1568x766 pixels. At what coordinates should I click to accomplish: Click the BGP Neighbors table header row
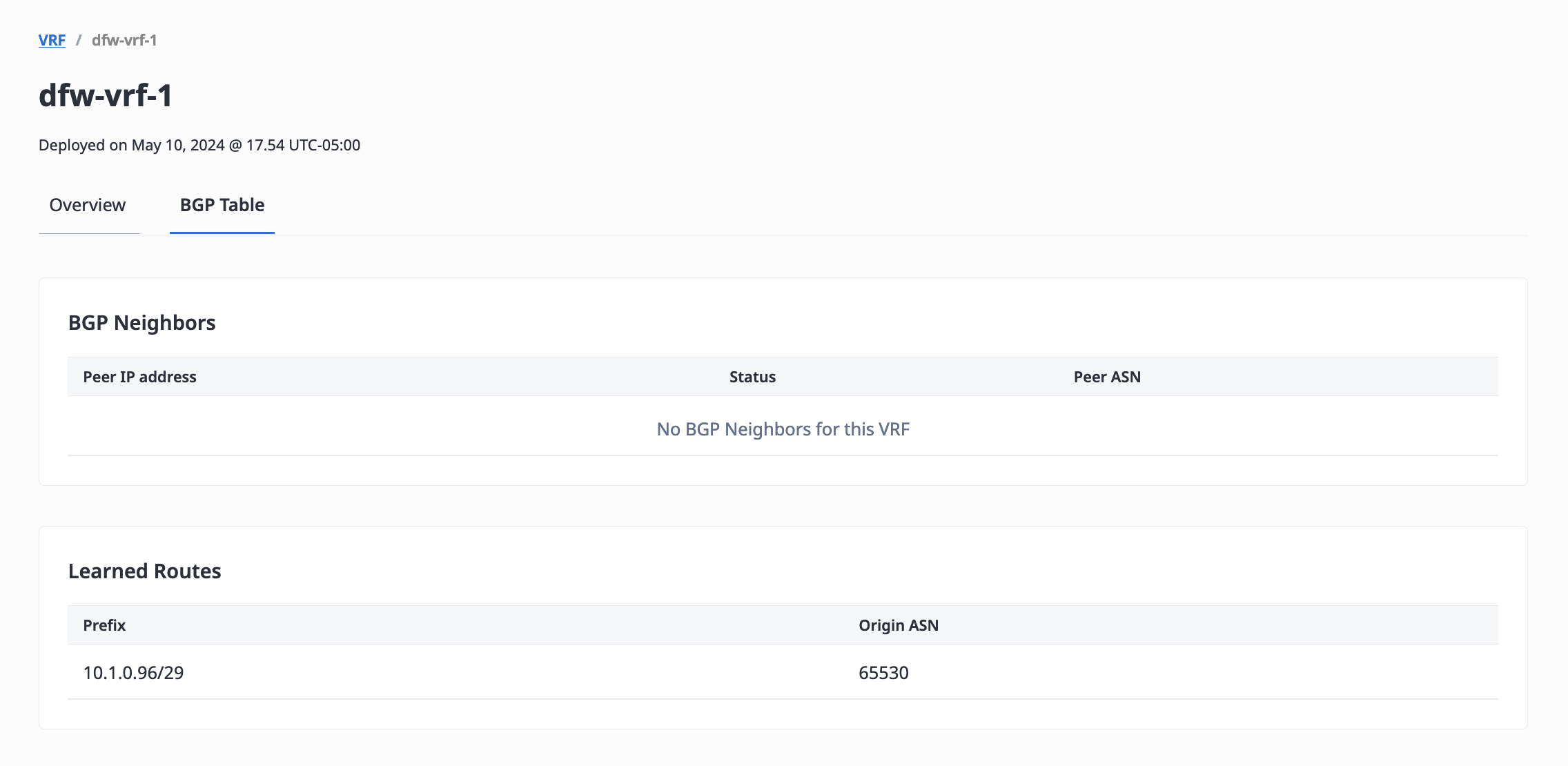point(783,377)
